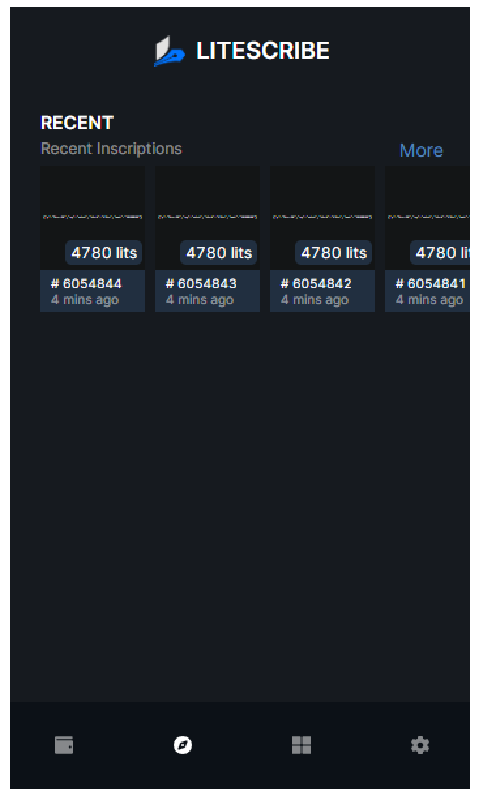Viewport: 483px width, 800px height.
Task: Open the grid apps icon
Action: (301, 745)
